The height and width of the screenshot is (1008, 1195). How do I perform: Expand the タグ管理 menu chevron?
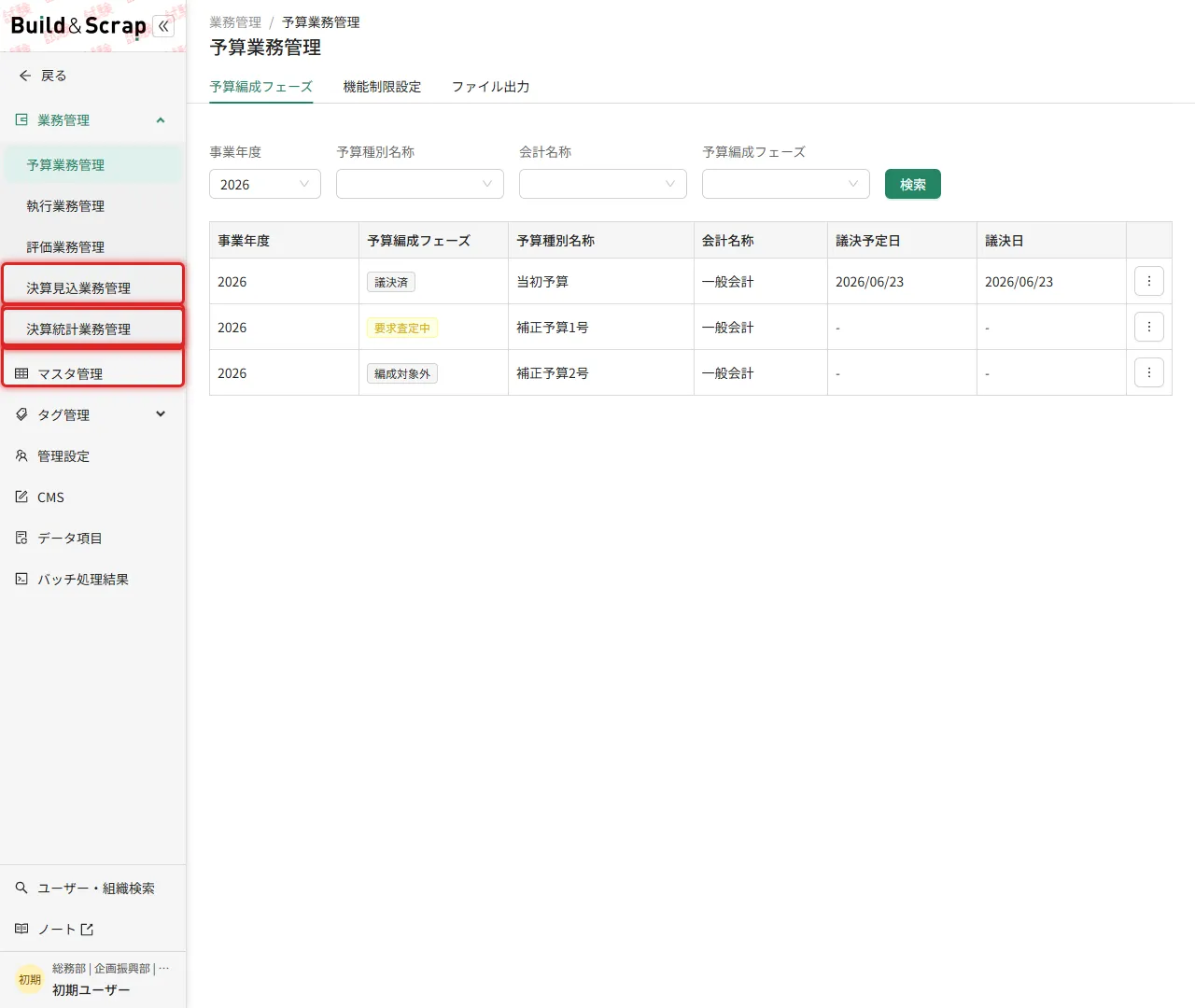[x=161, y=414]
